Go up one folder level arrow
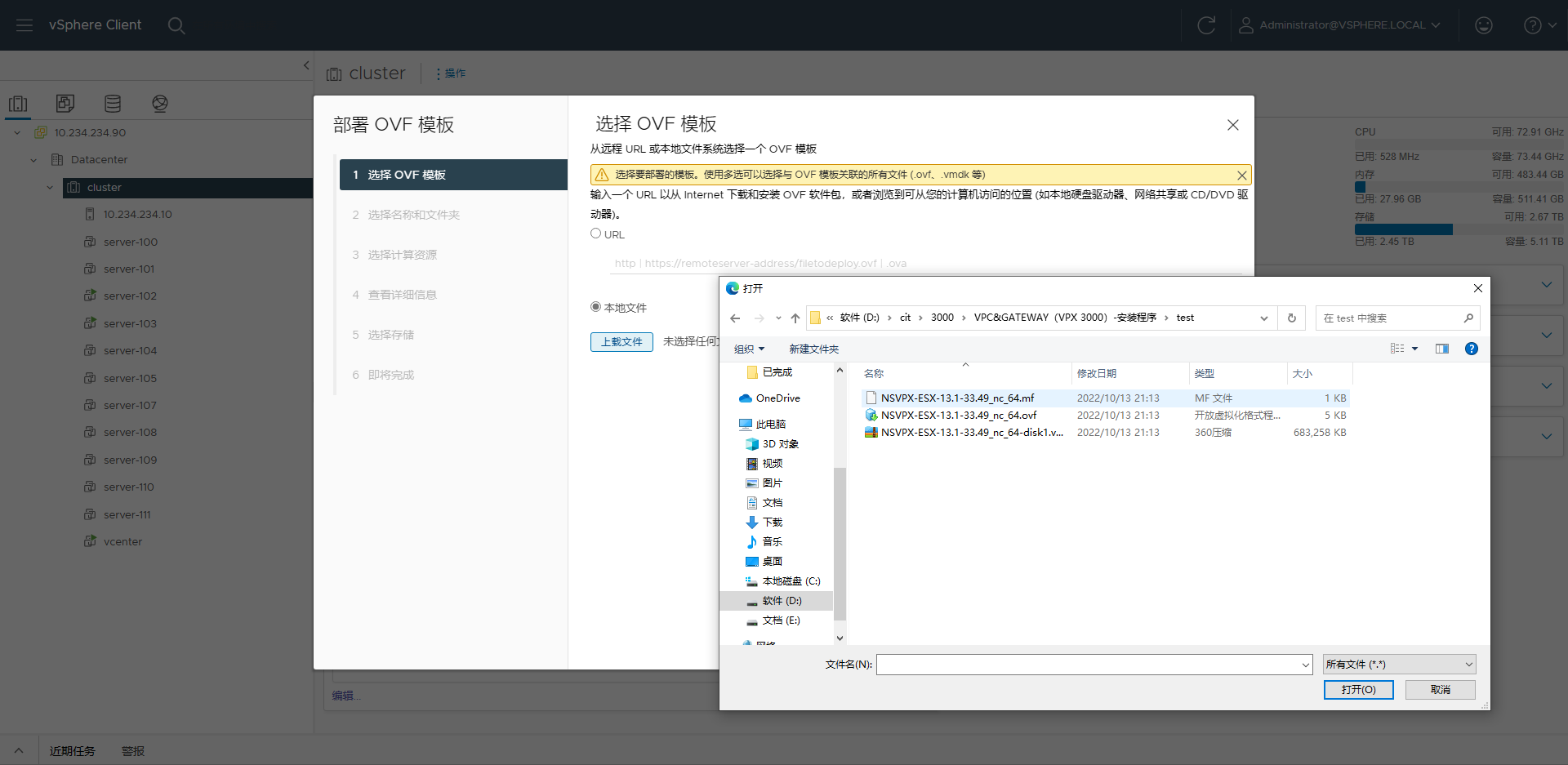The width and height of the screenshot is (1568, 765). [795, 318]
